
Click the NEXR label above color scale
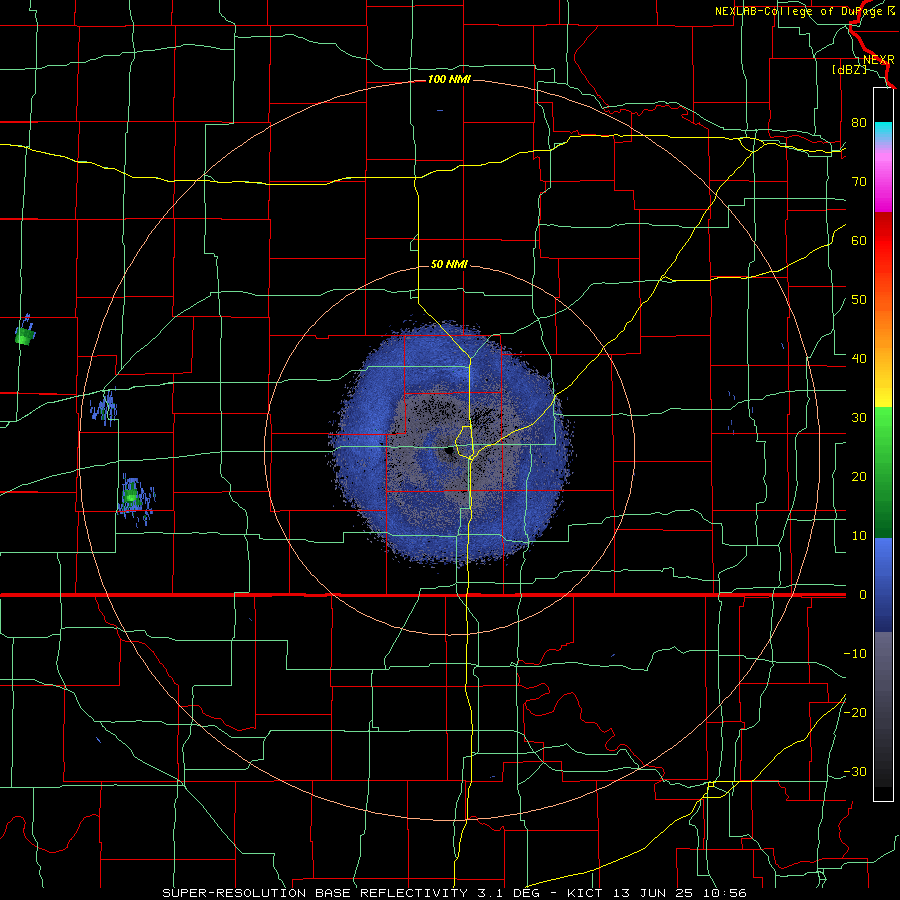878,60
